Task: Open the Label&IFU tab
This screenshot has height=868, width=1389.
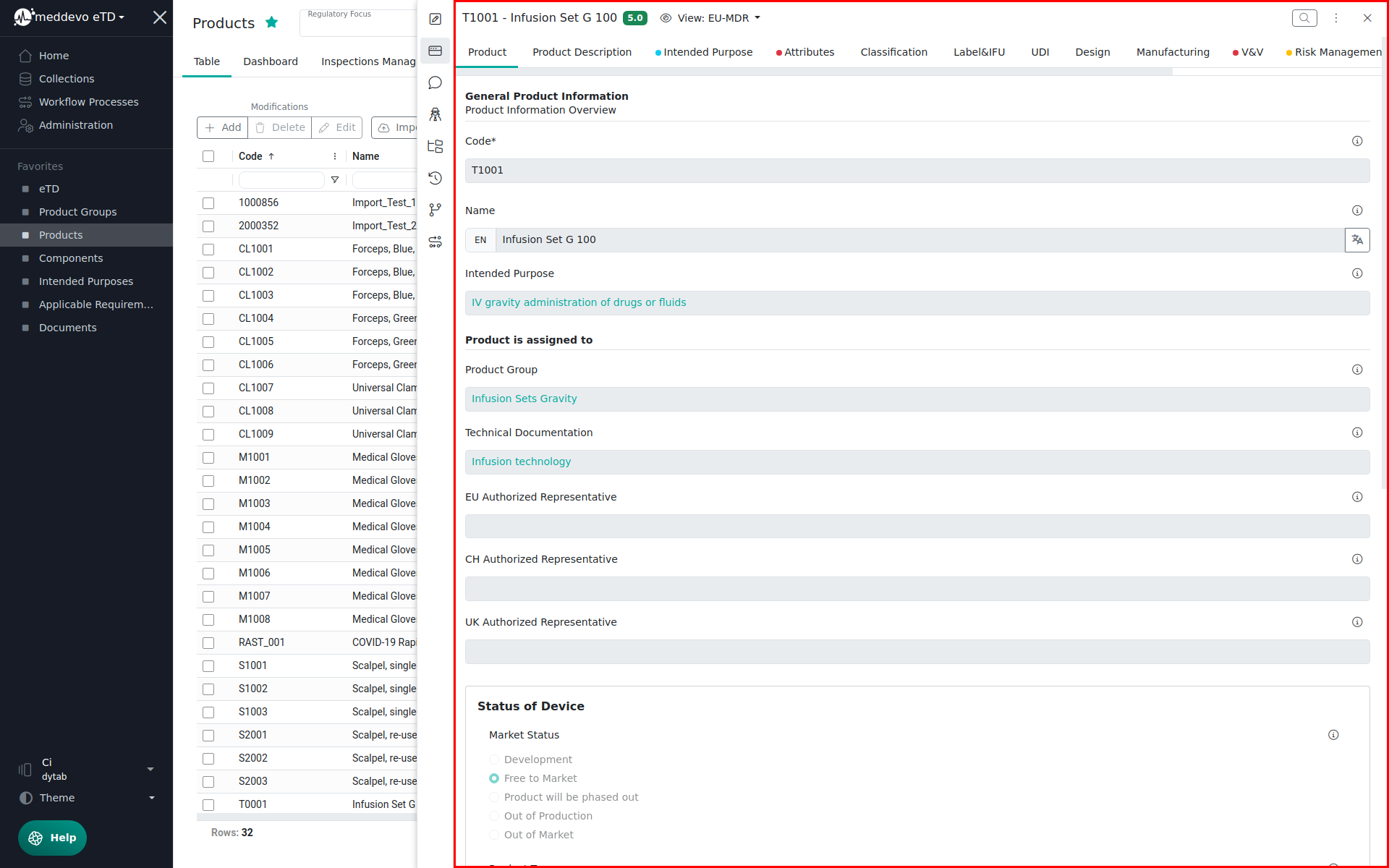Action: click(x=978, y=52)
